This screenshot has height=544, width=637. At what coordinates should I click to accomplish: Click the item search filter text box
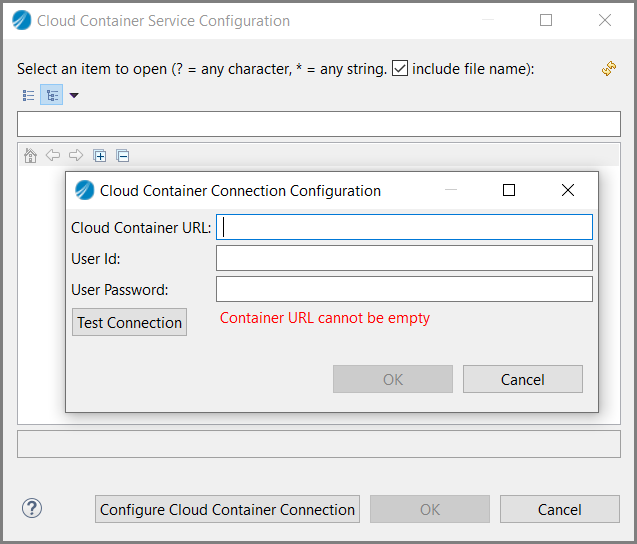click(319, 124)
